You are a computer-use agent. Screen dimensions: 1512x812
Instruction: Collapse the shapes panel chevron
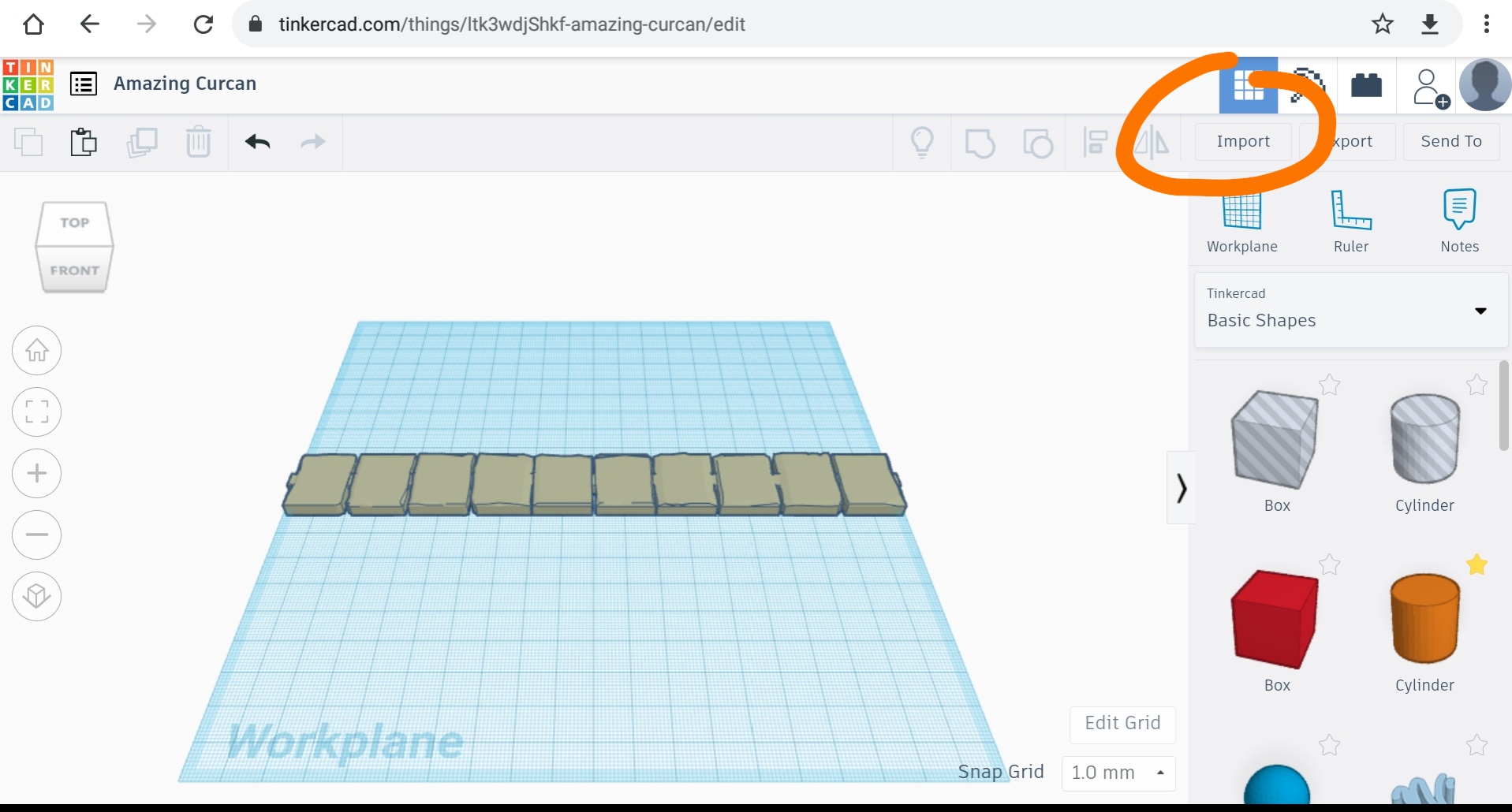(x=1181, y=488)
